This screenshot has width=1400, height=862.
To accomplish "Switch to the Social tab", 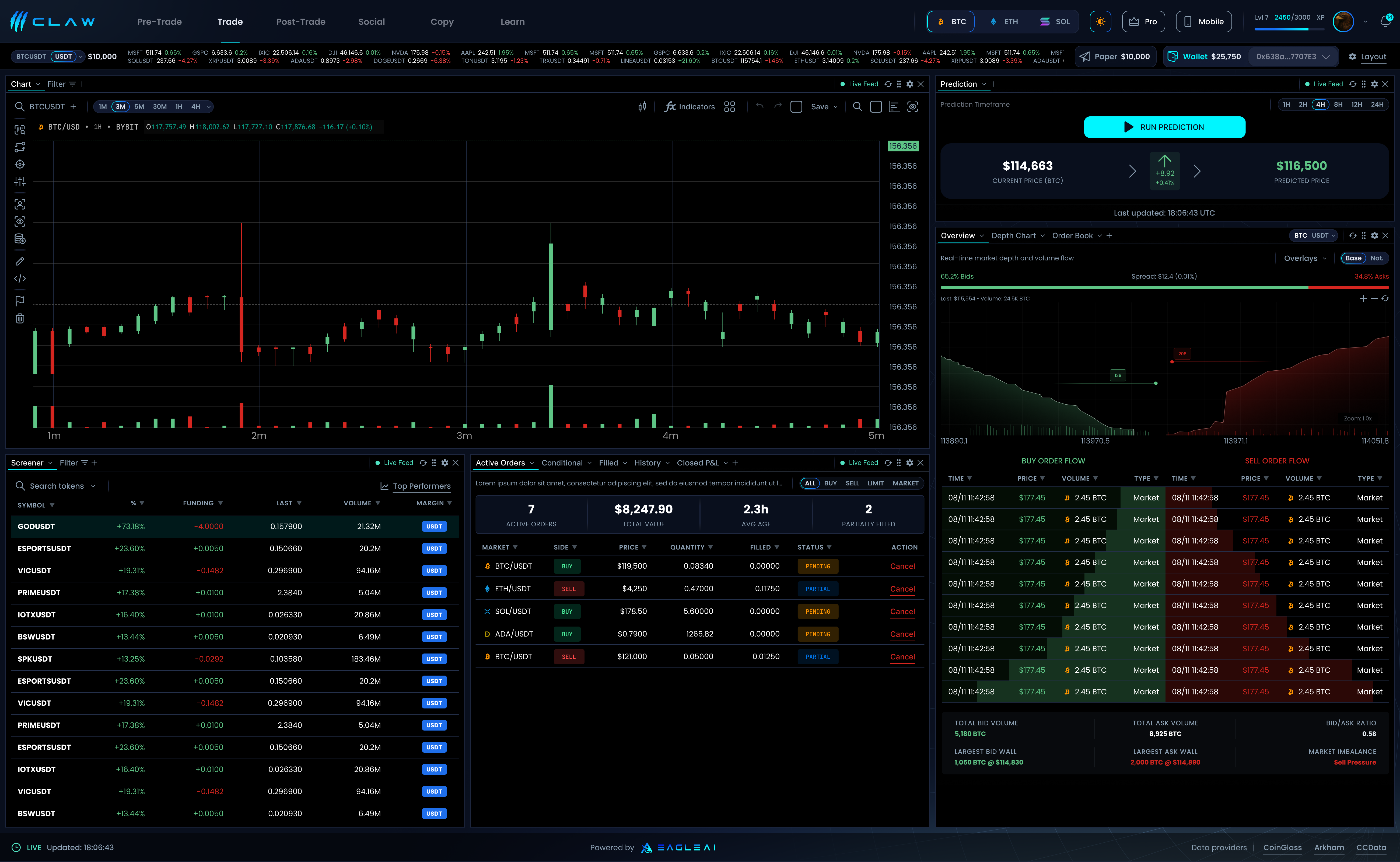I will click(372, 22).
